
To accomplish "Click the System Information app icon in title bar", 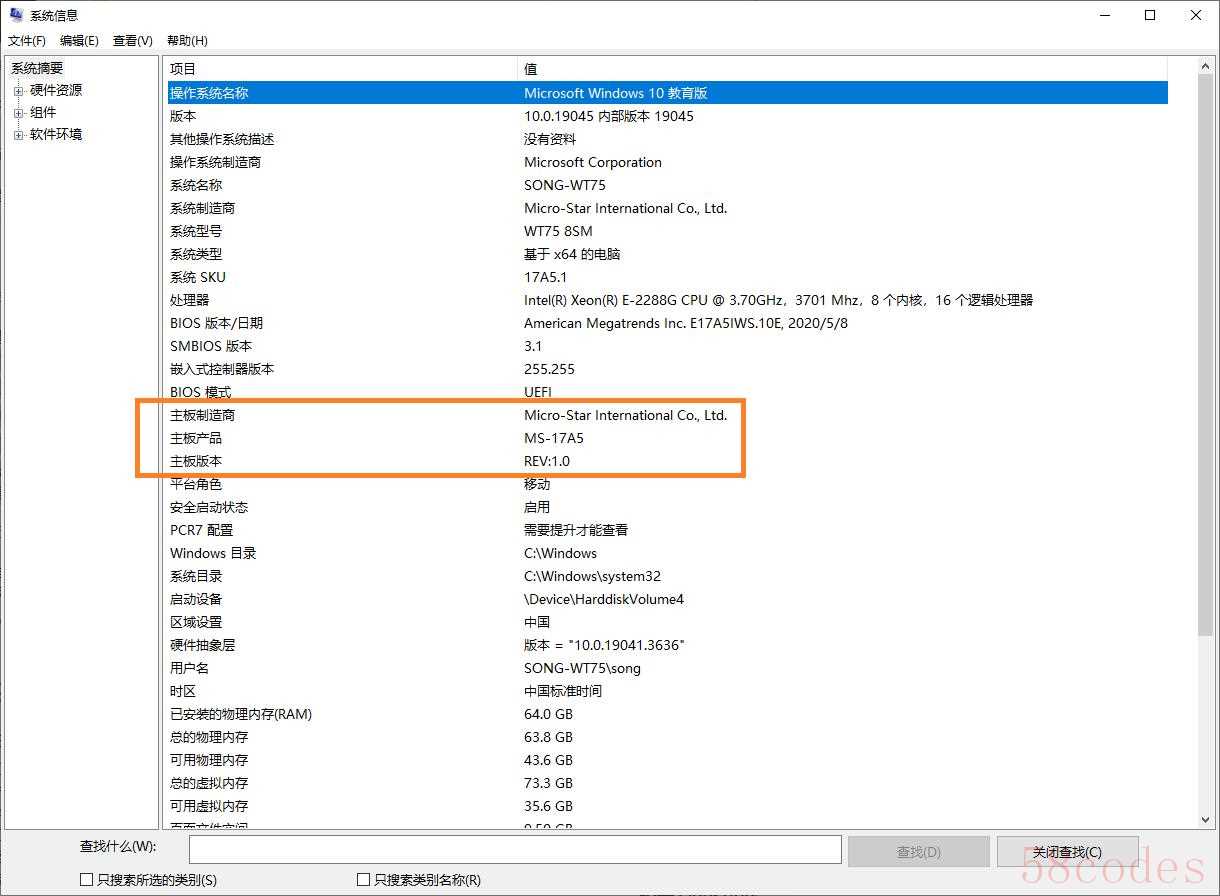I will tap(16, 15).
